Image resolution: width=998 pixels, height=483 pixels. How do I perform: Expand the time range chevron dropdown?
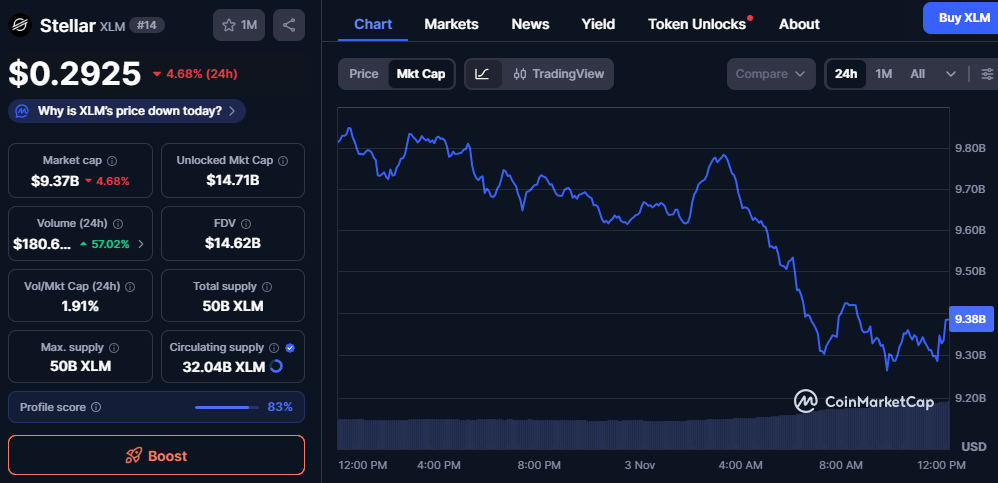pyautogui.click(x=951, y=74)
